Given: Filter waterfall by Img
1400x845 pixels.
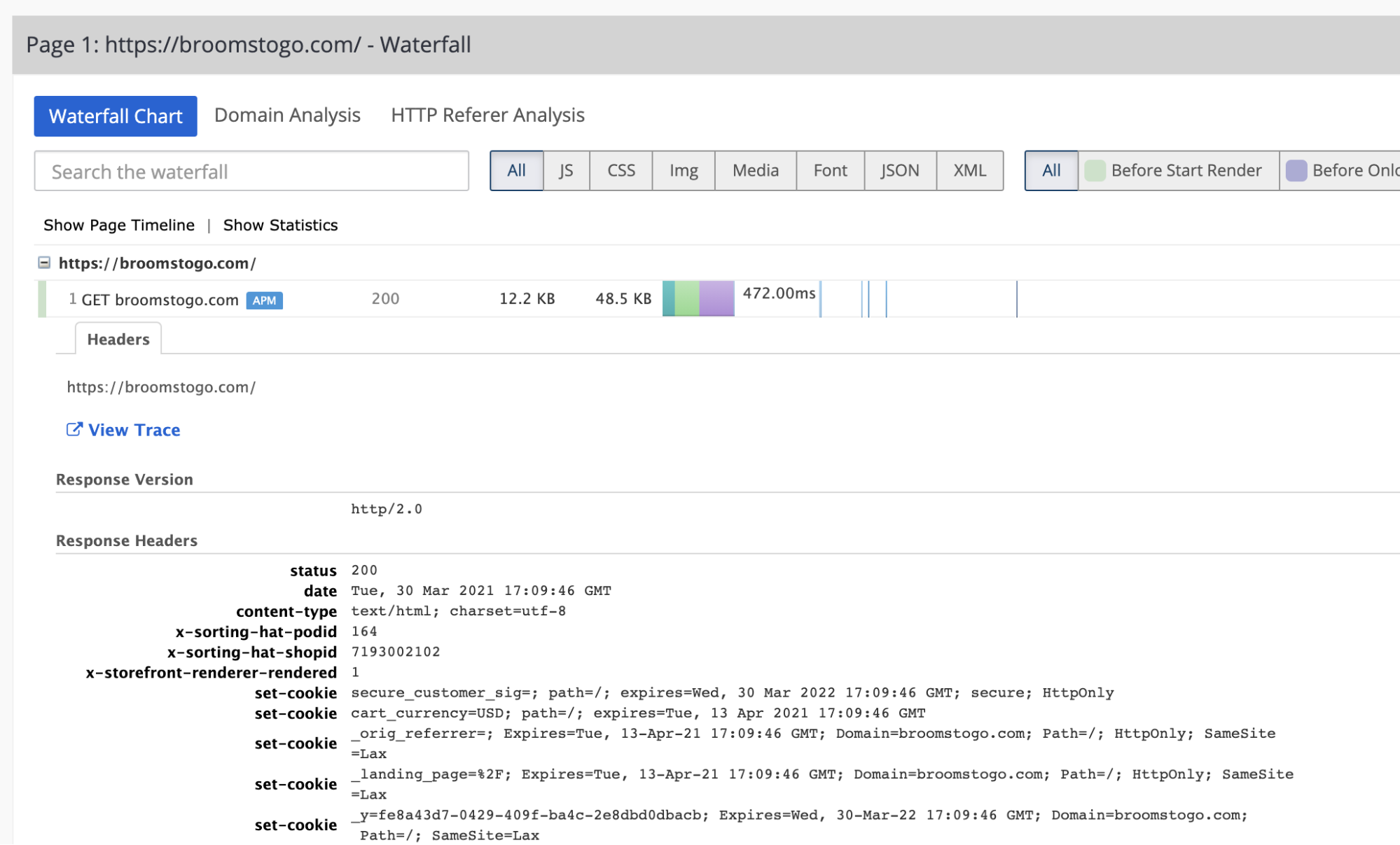Looking at the screenshot, I should pos(684,171).
